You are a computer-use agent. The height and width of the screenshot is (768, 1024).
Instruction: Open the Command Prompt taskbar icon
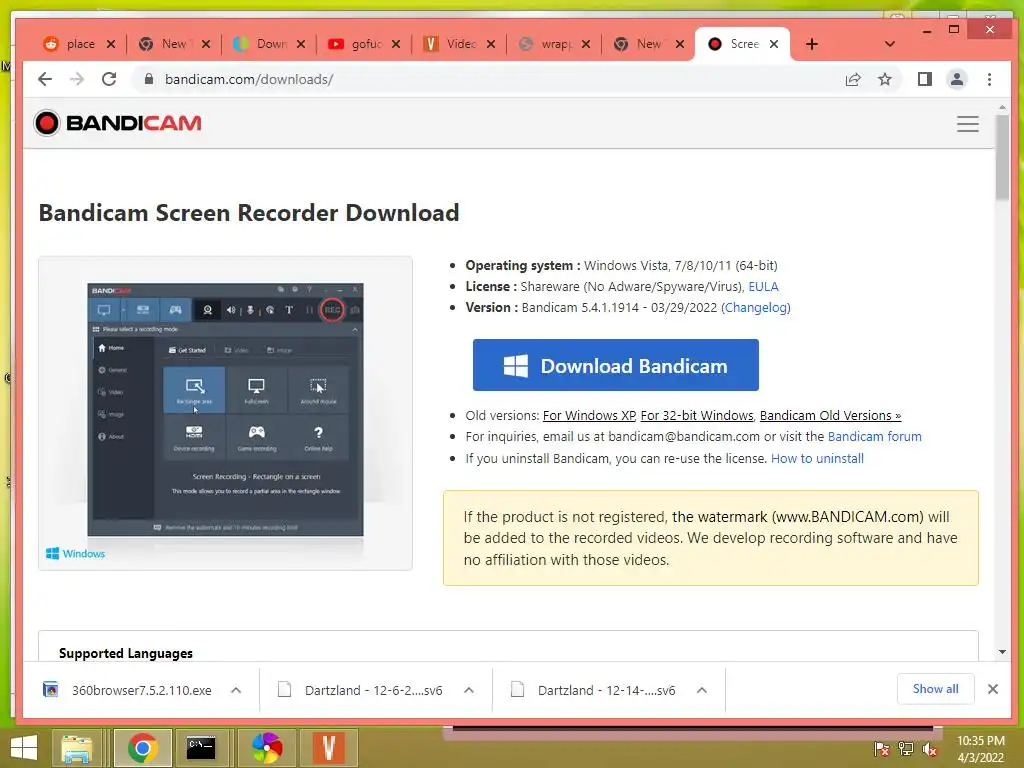pyautogui.click(x=201, y=748)
